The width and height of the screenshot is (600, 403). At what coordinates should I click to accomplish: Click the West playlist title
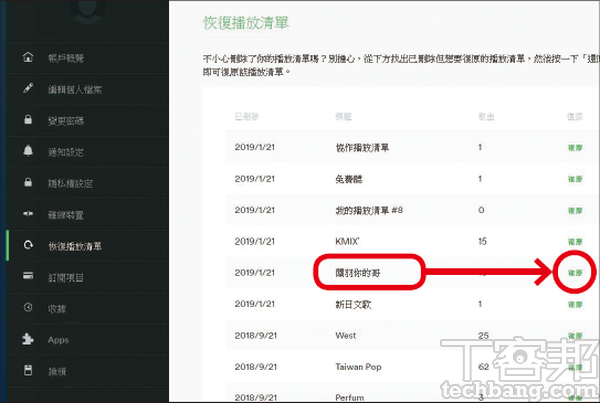(346, 336)
